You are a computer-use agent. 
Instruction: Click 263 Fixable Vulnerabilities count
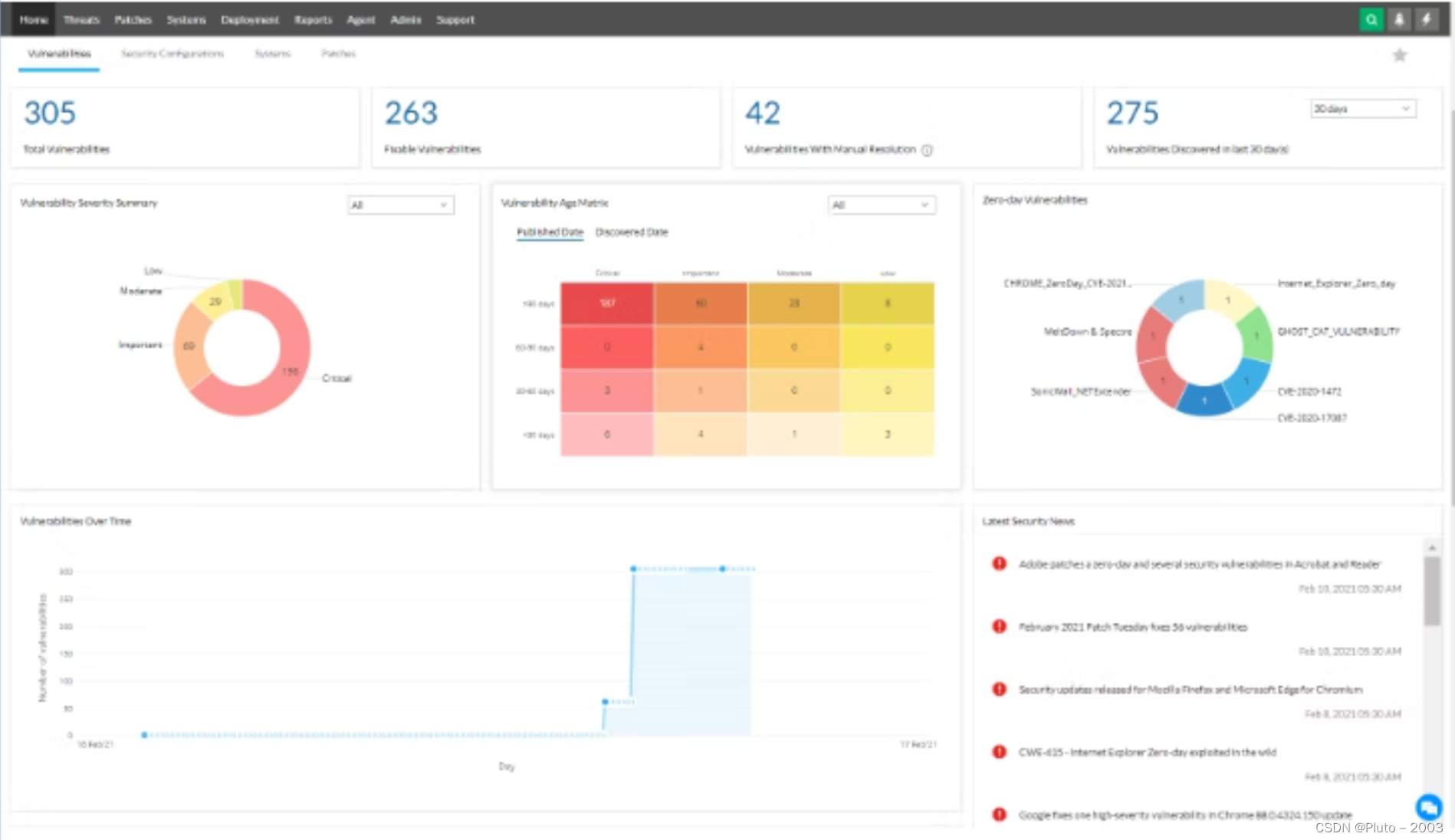coord(411,113)
